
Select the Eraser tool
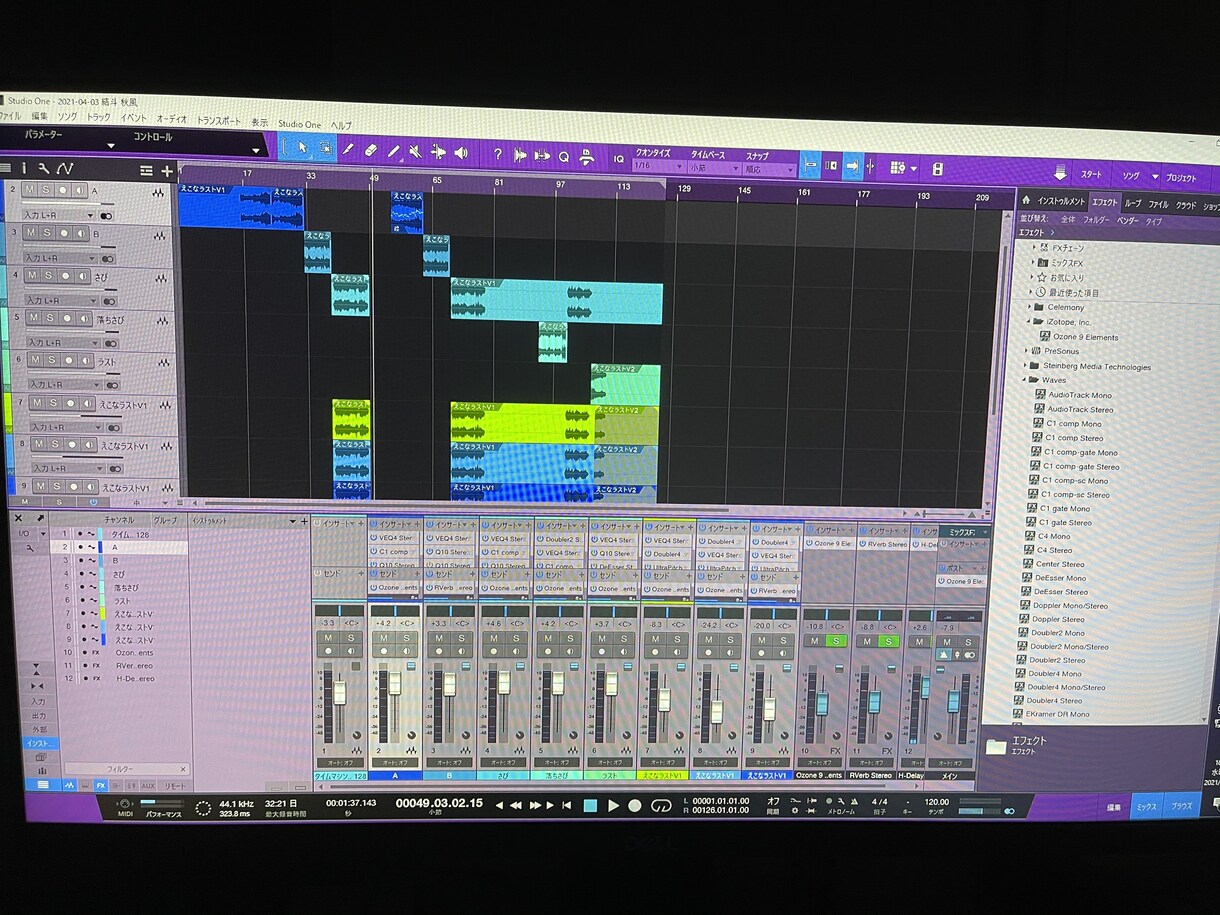370,150
